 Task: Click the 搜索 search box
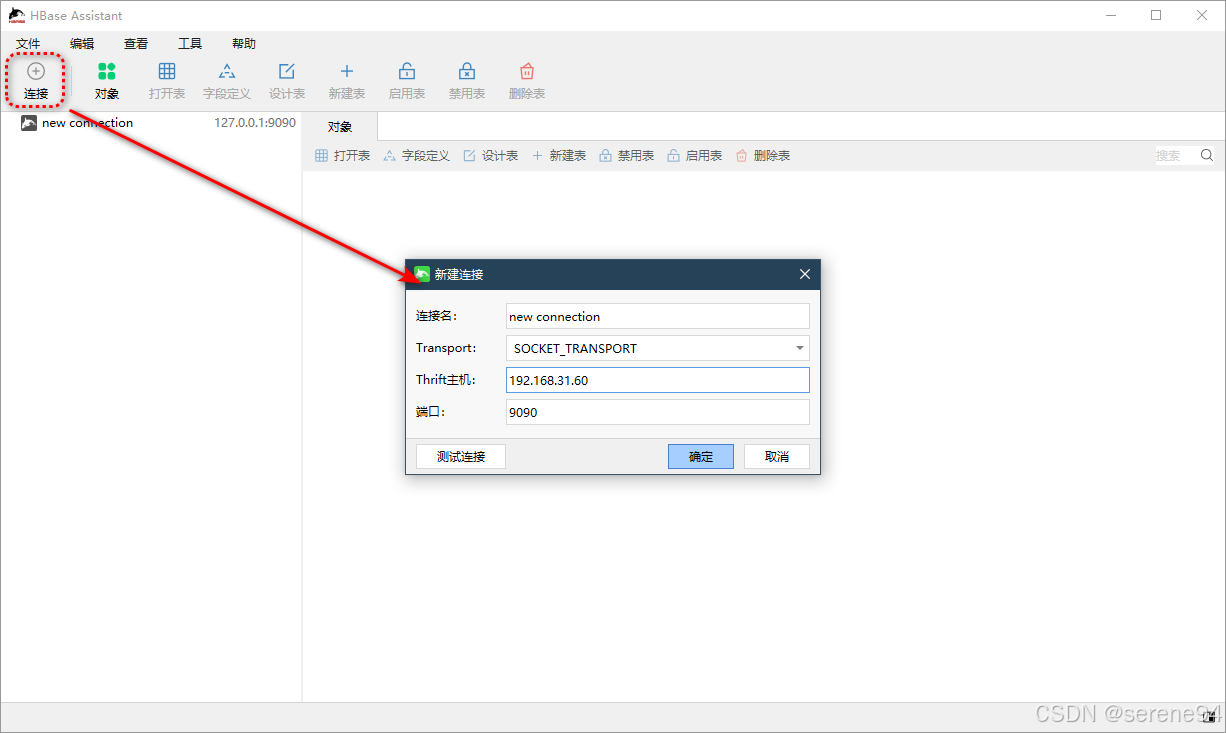[1175, 155]
